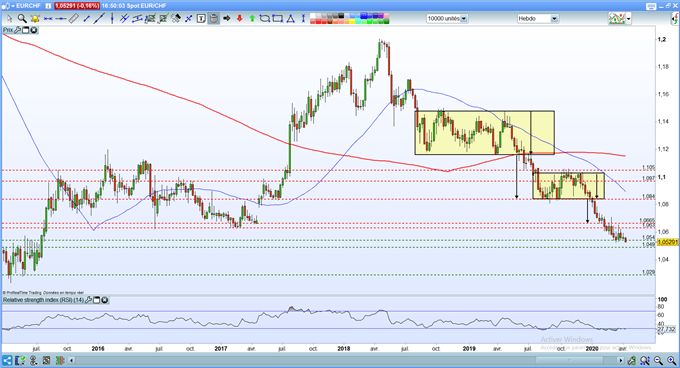Pick the bright green color swatch

pos(369,22)
